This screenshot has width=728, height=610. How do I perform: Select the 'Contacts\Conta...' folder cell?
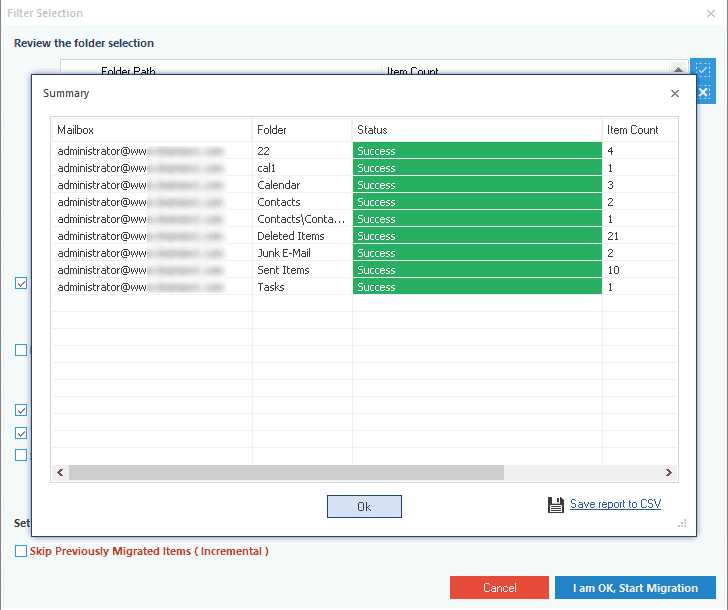302,219
